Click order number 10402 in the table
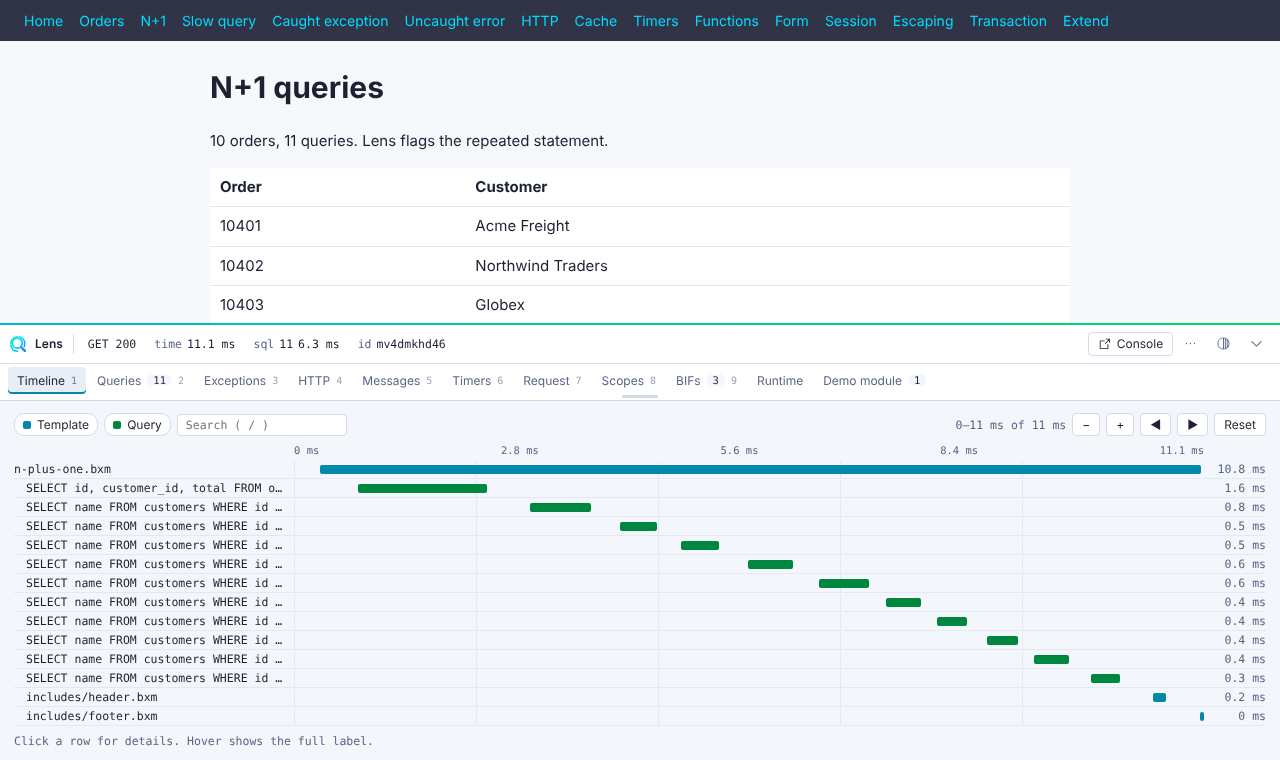This screenshot has width=1280, height=760. pos(242,266)
